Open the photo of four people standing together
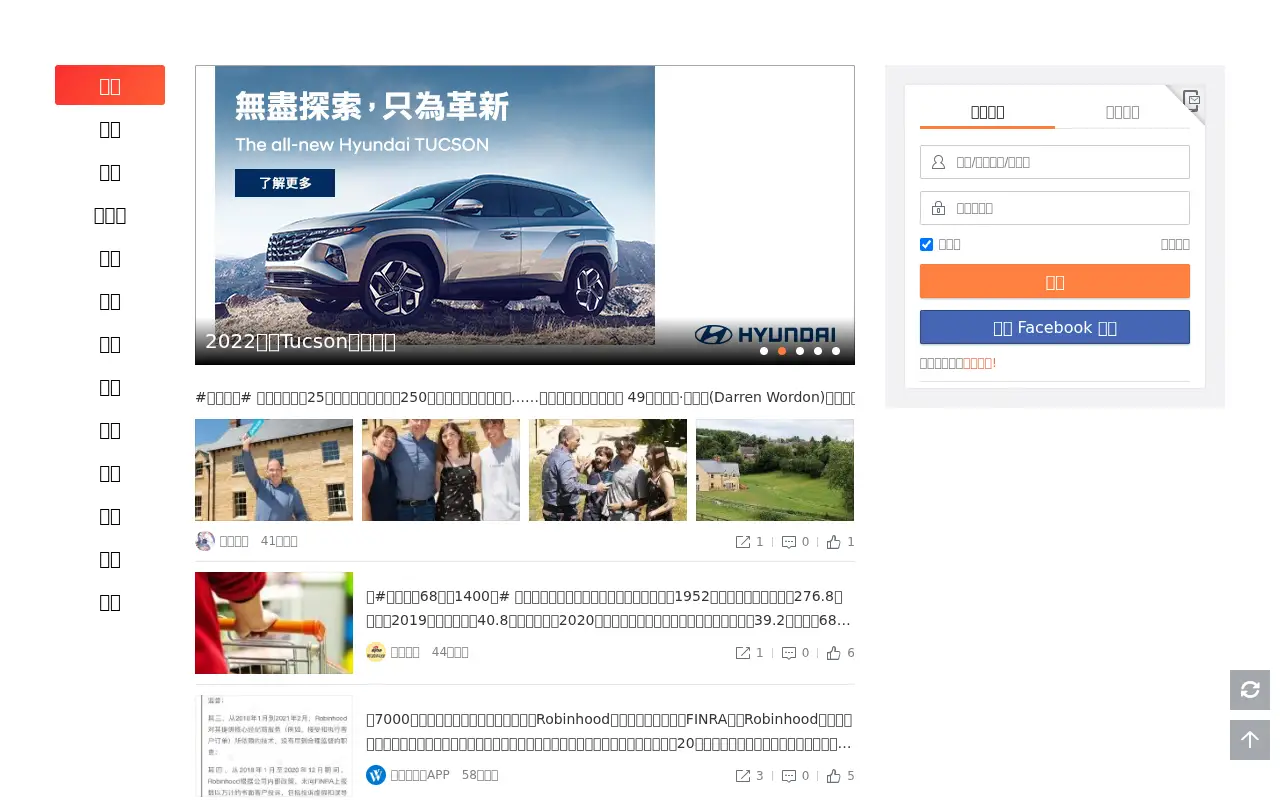This screenshot has height=800, width=1280. point(441,470)
